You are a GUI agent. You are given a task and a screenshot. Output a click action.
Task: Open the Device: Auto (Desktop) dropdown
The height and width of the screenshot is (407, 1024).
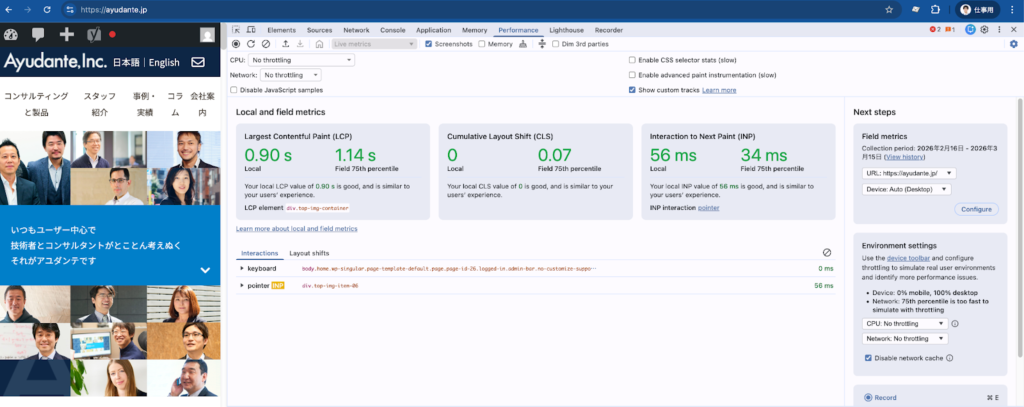coord(906,189)
